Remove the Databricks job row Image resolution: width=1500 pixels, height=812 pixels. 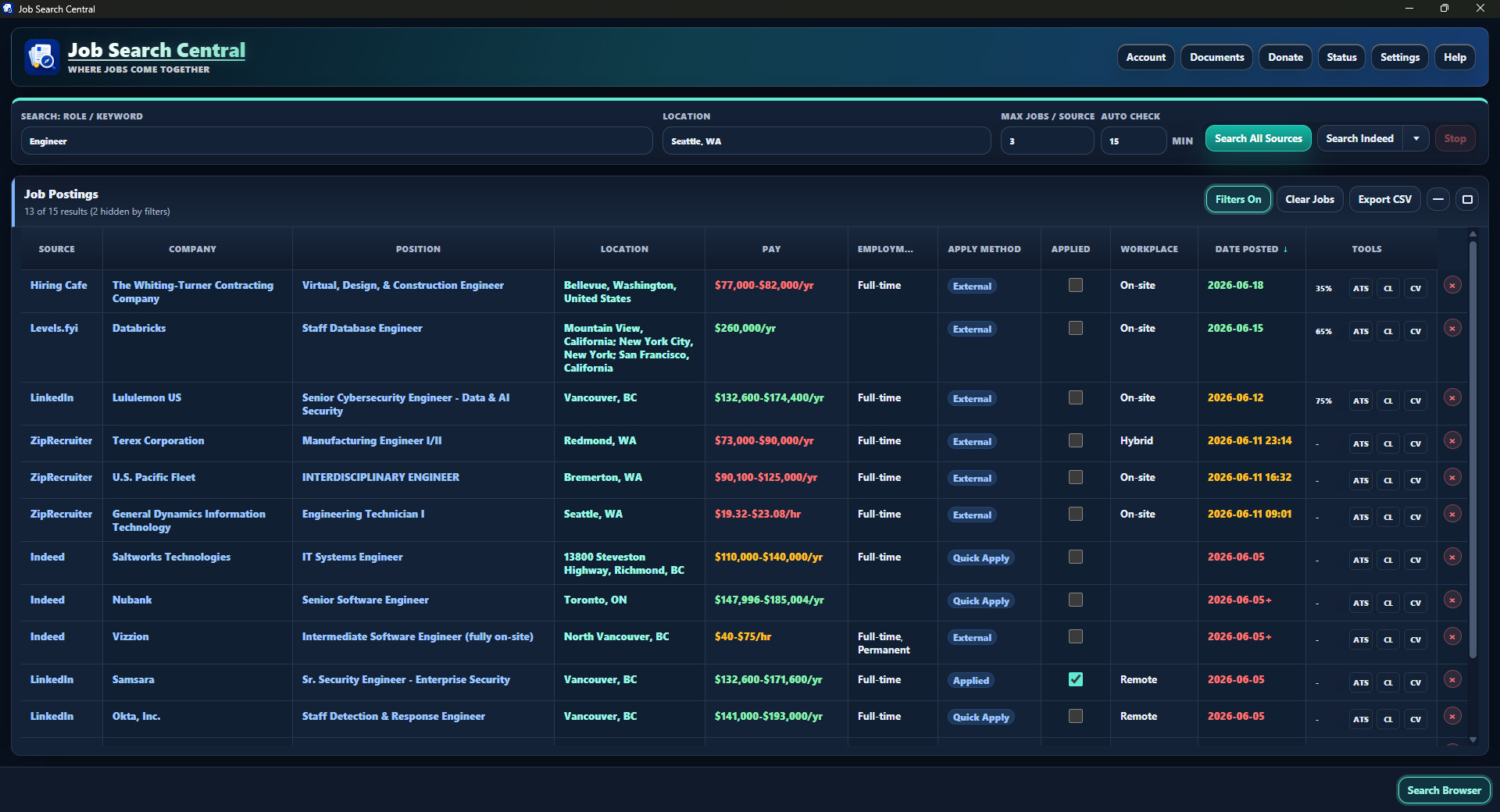(x=1452, y=329)
